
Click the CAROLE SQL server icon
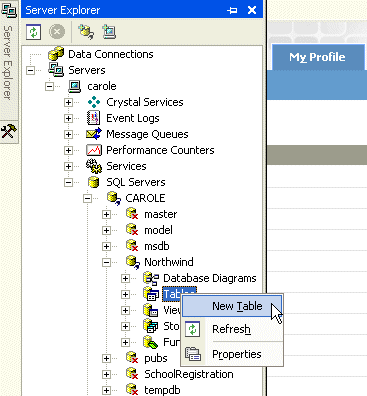pos(113,198)
